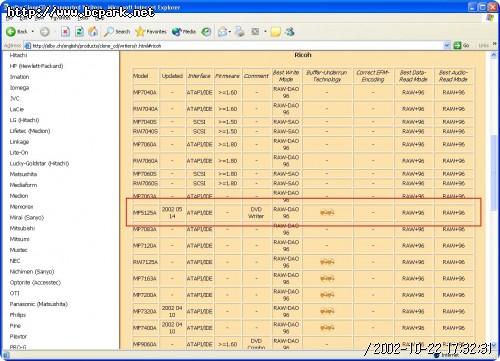This screenshot has width=500, height=361.
Task: Open the Lite-On link
Action: click(19, 153)
